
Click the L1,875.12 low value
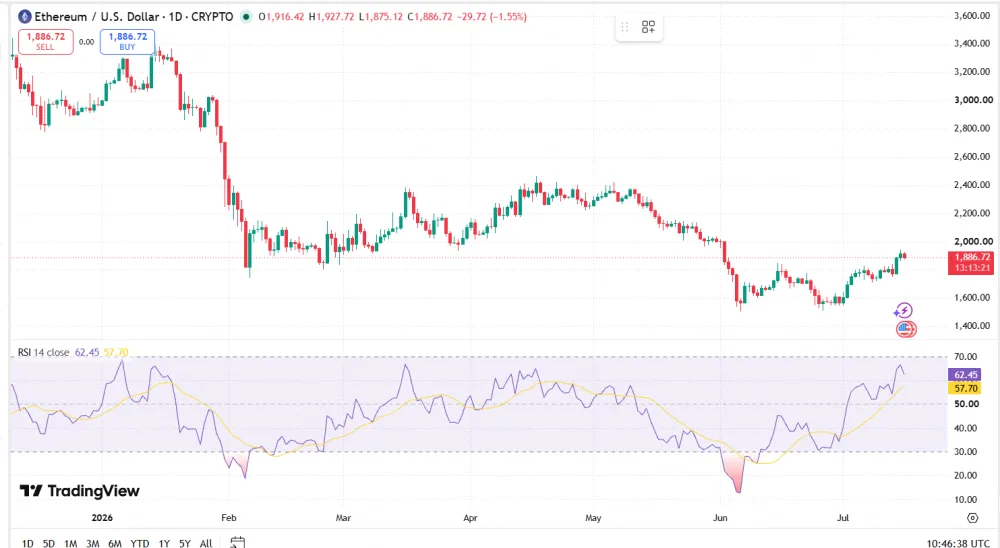381,17
